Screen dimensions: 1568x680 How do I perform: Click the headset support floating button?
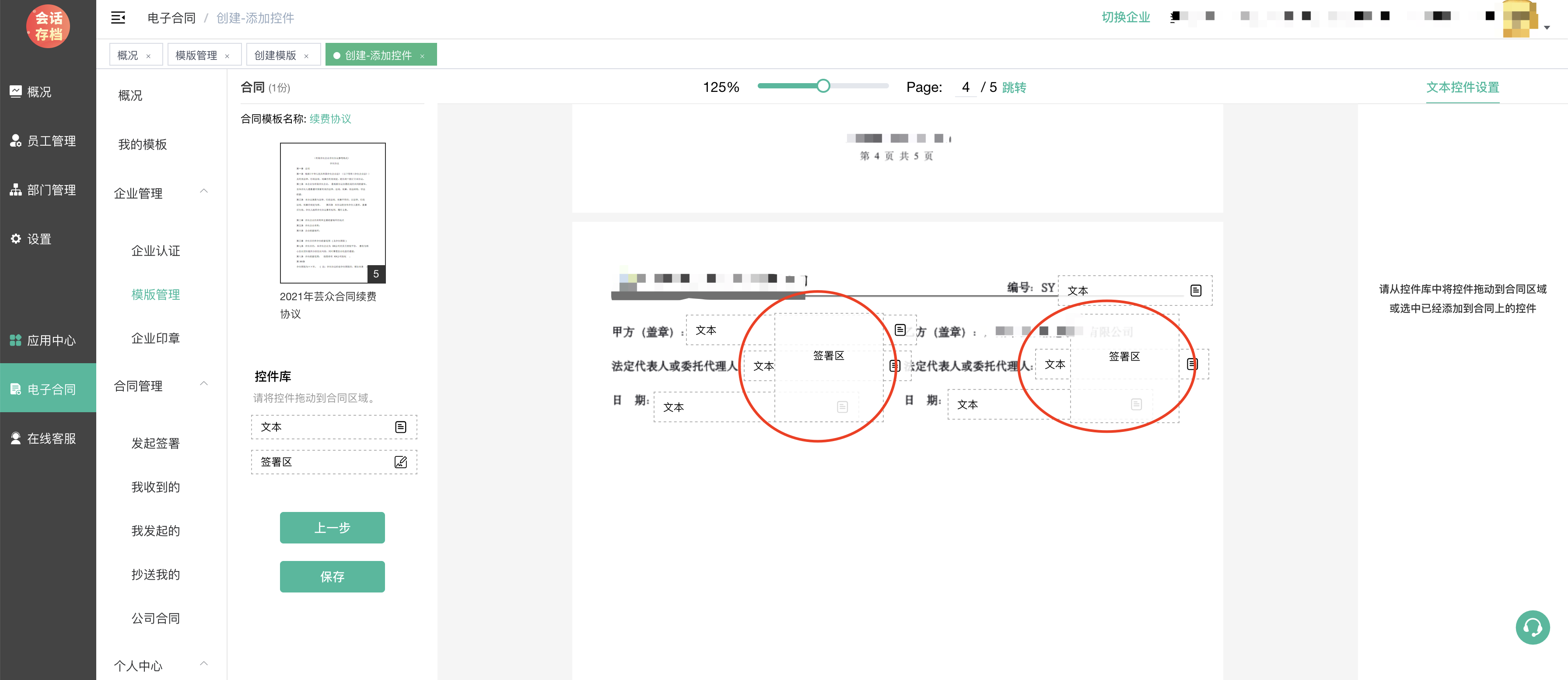[1532, 627]
